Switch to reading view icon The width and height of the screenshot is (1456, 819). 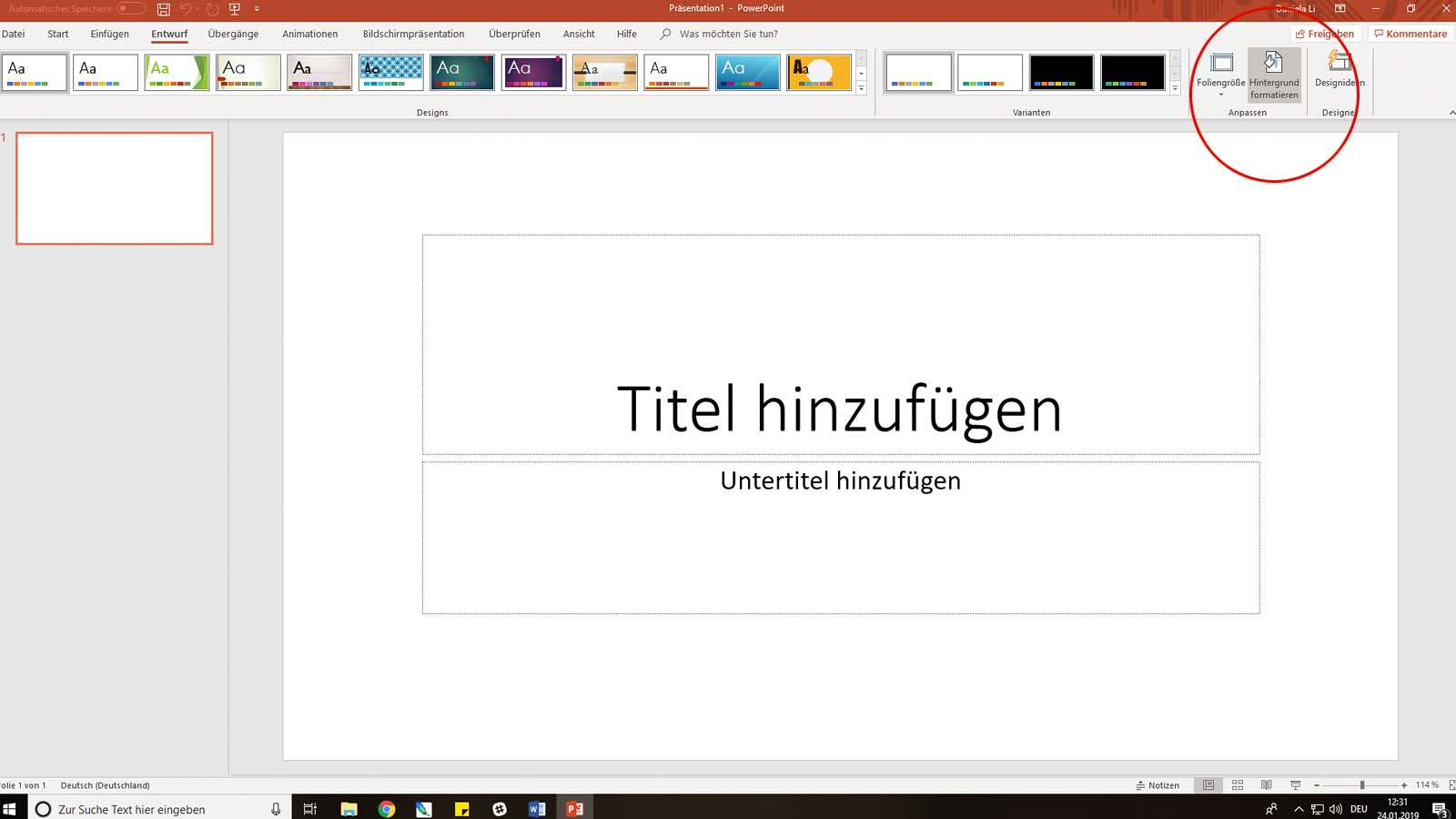coord(1267,785)
